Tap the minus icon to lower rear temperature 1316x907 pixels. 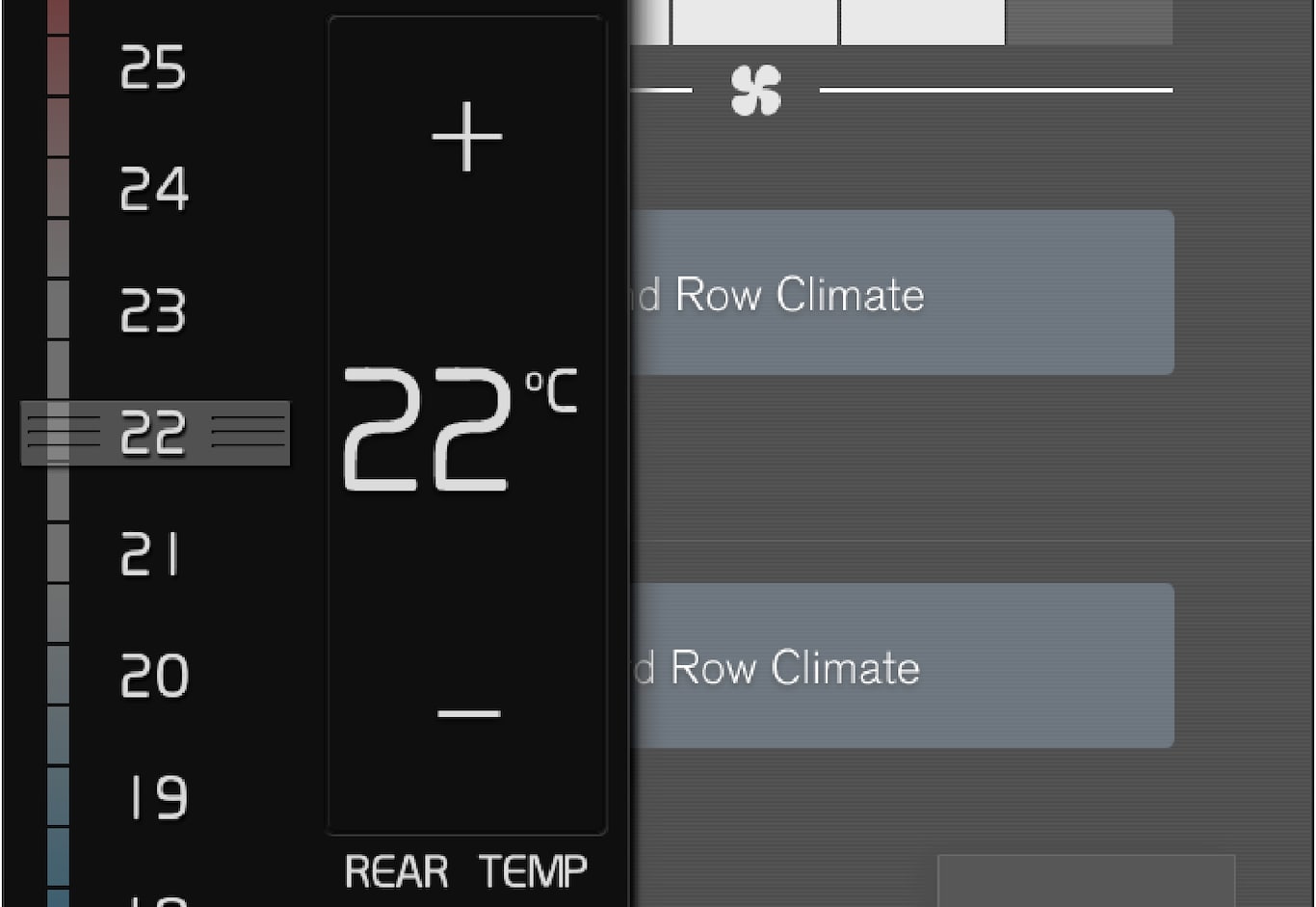click(468, 714)
